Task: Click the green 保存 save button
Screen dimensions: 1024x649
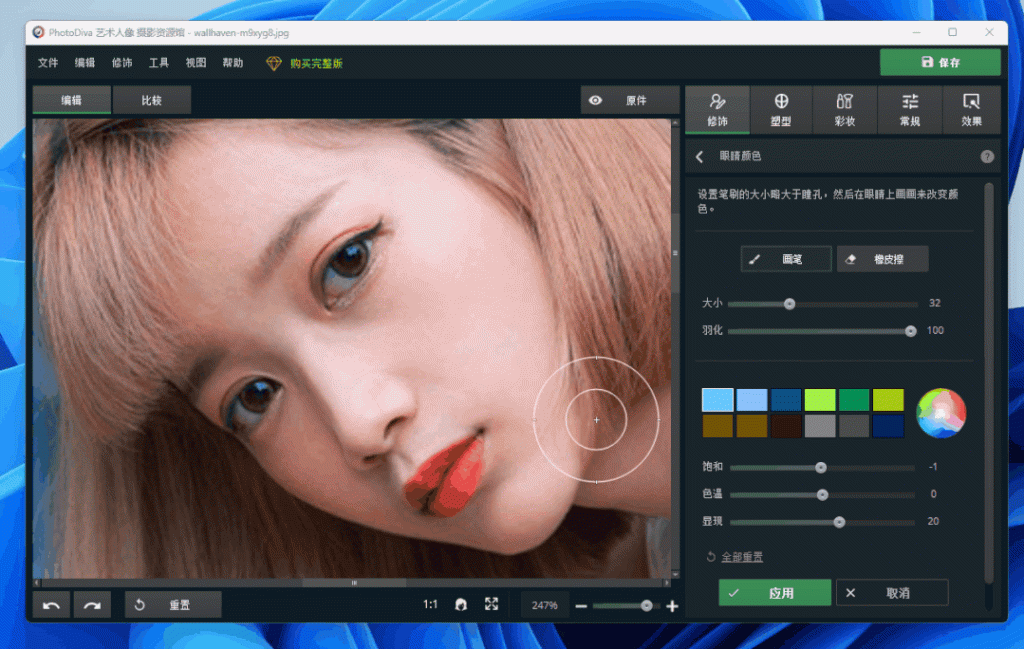Action: point(939,62)
